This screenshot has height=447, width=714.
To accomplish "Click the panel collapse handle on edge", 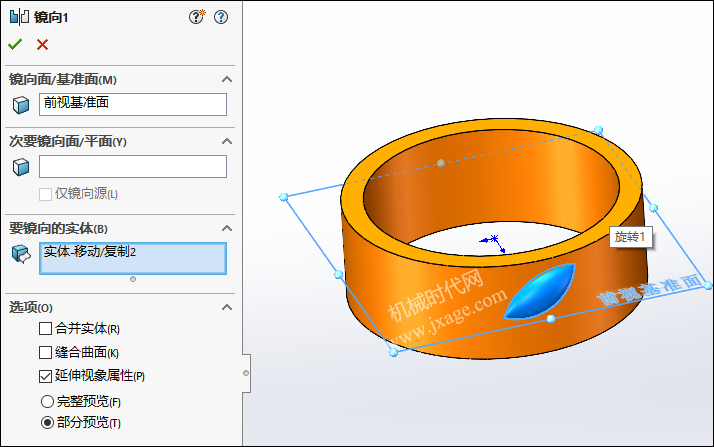I will point(246,373).
